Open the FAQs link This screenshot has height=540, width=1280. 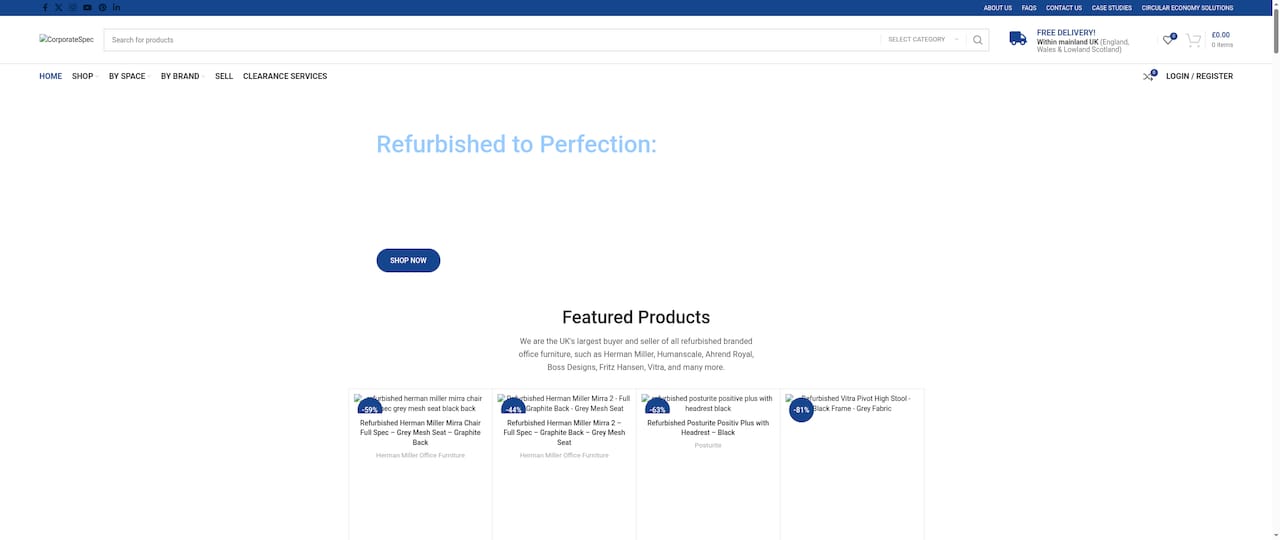pyautogui.click(x=1029, y=8)
